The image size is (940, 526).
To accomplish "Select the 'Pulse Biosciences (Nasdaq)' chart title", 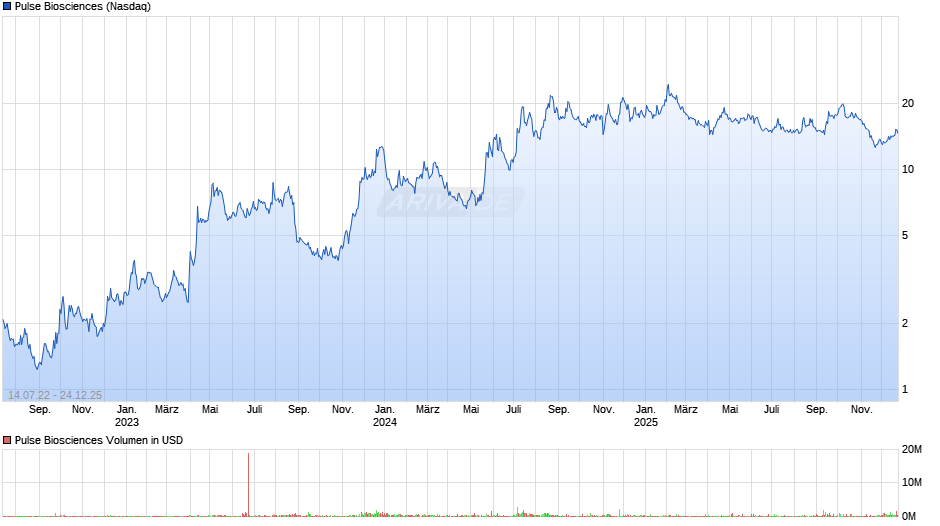I will [x=83, y=7].
